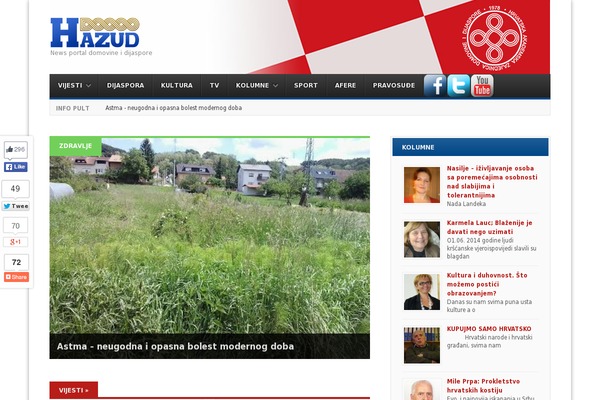The height and width of the screenshot is (400, 600).
Task: Open column KUPUJMO SAMO HRVATSKO
Action: [489, 329]
